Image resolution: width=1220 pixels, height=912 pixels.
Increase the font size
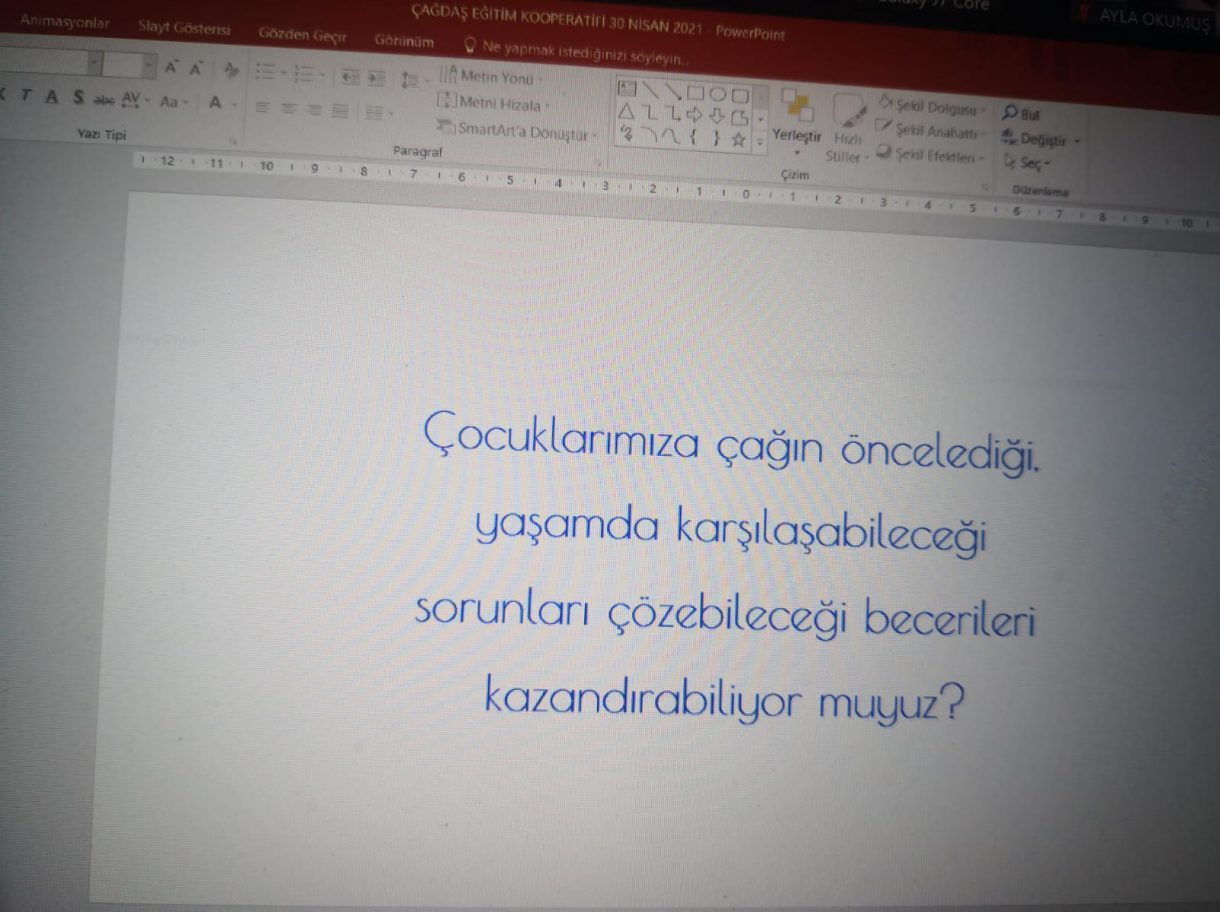pos(171,68)
